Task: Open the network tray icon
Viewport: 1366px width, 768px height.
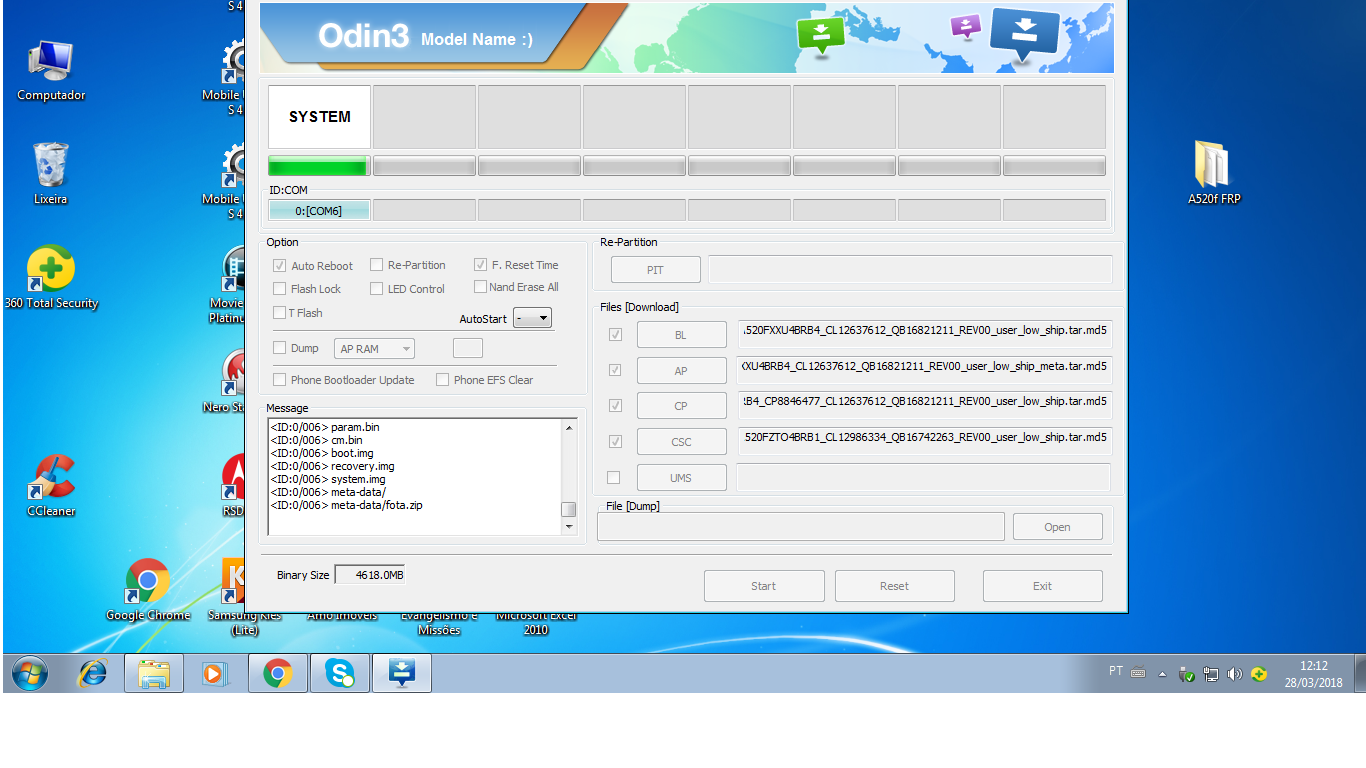Action: point(1211,674)
